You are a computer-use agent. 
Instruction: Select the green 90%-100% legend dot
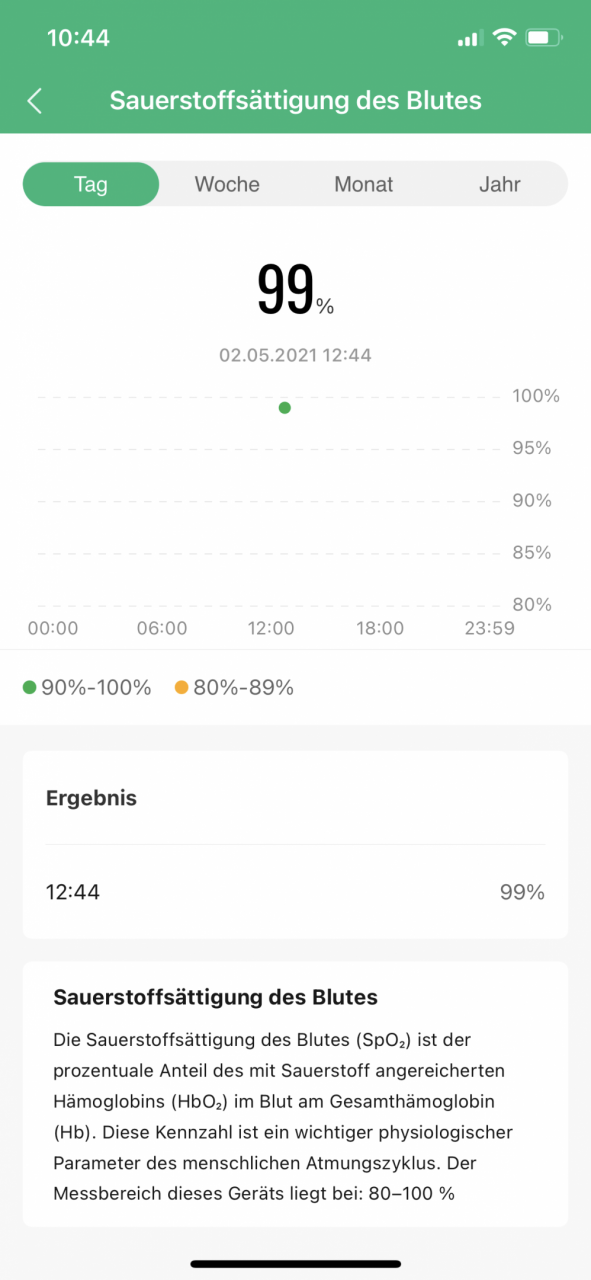[29, 687]
